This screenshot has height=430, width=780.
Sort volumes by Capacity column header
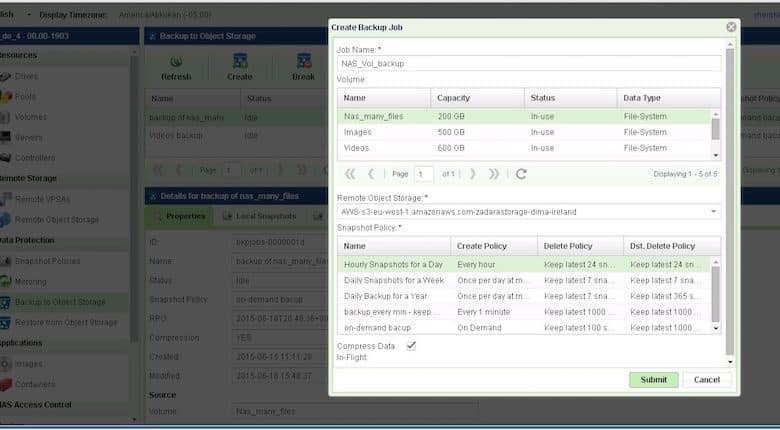[477, 98]
